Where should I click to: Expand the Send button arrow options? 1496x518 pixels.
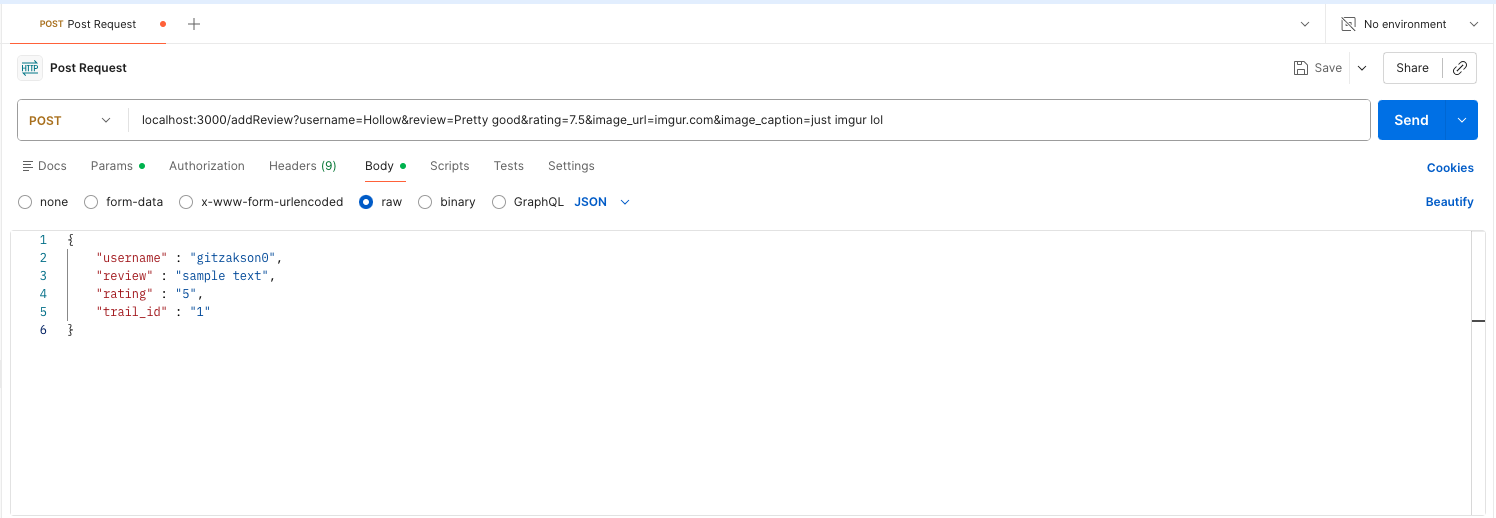(1461, 120)
